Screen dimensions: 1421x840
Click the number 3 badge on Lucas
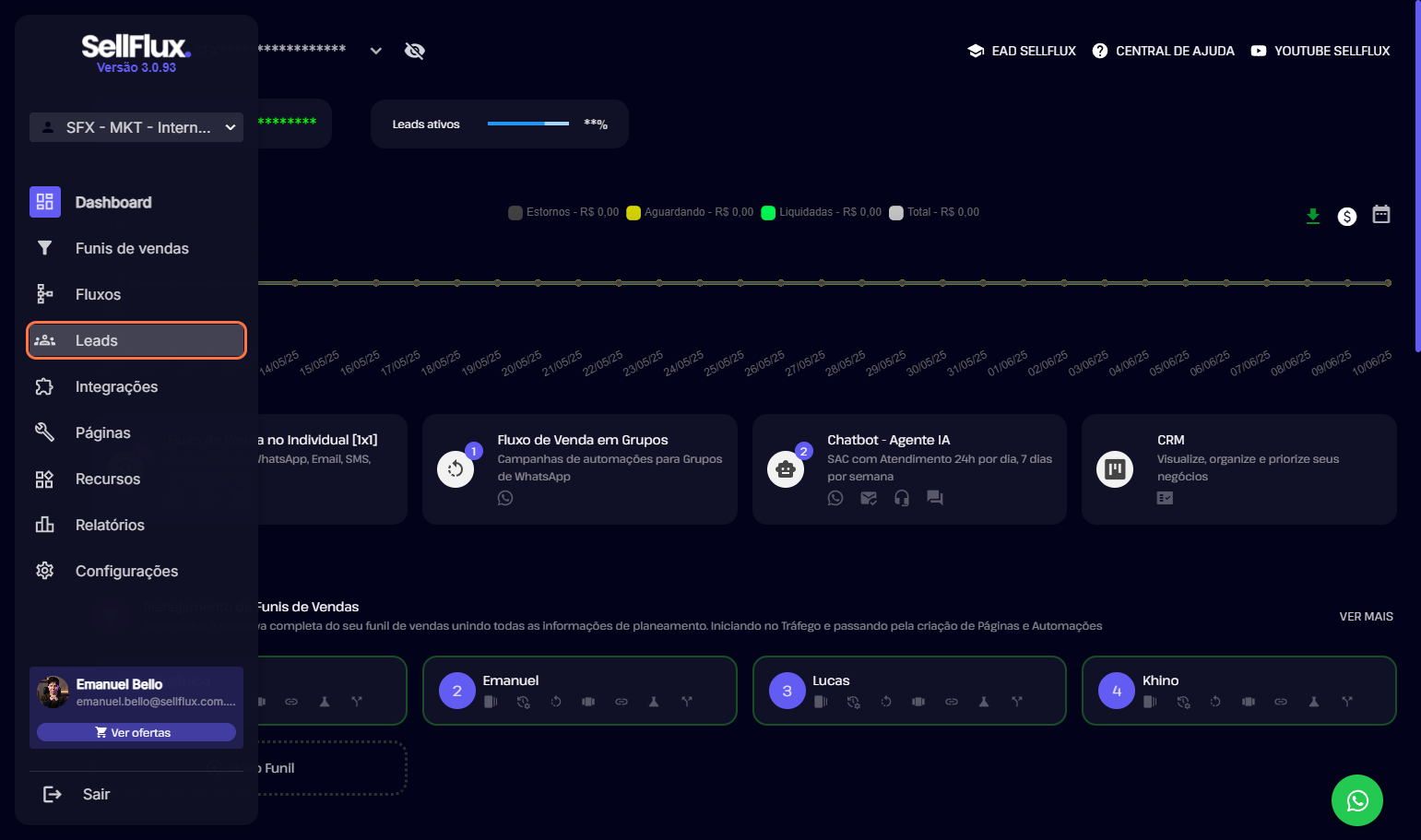pyautogui.click(x=787, y=691)
